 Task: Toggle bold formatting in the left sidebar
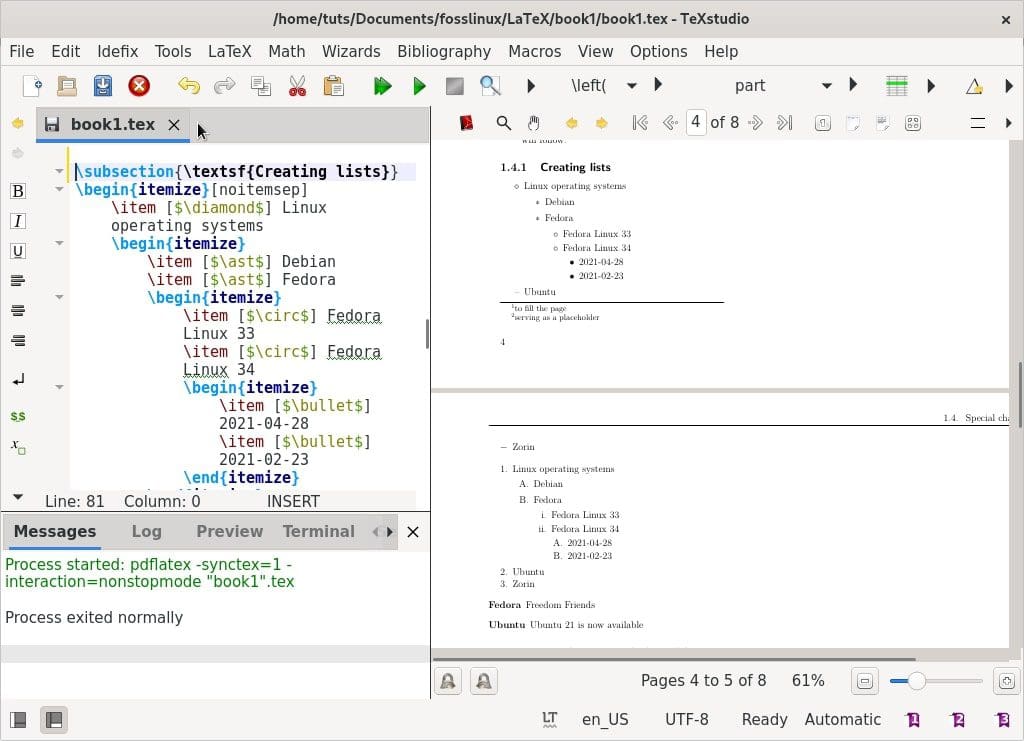point(18,190)
